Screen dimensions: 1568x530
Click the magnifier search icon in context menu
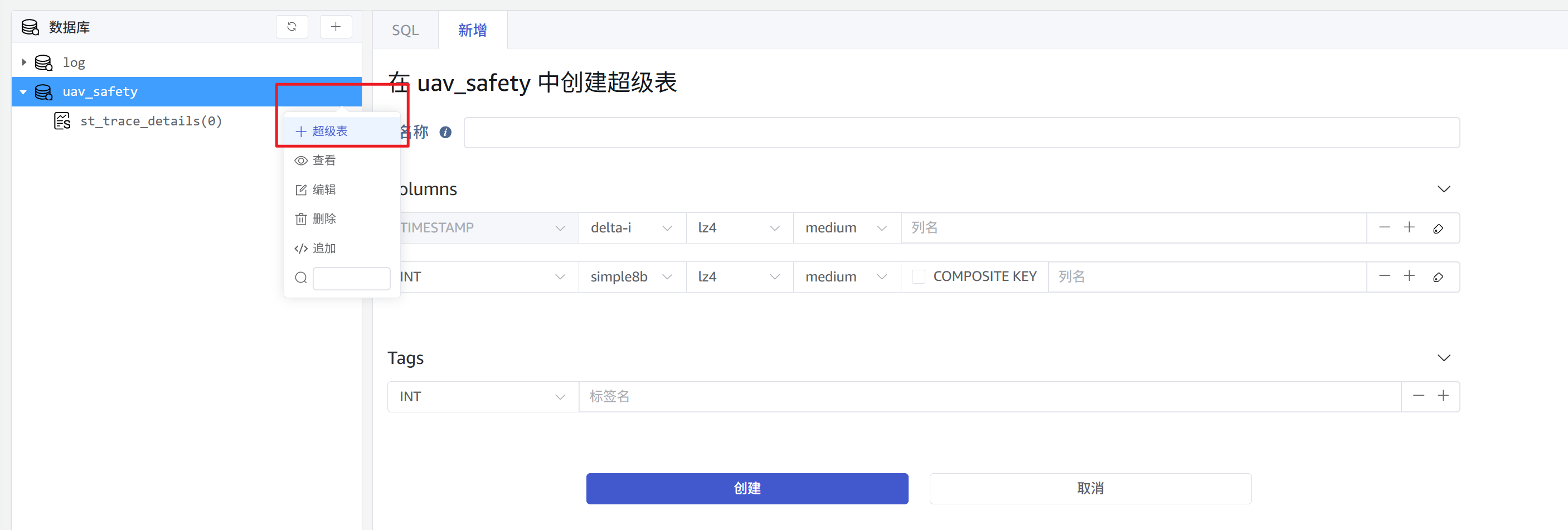tap(300, 278)
